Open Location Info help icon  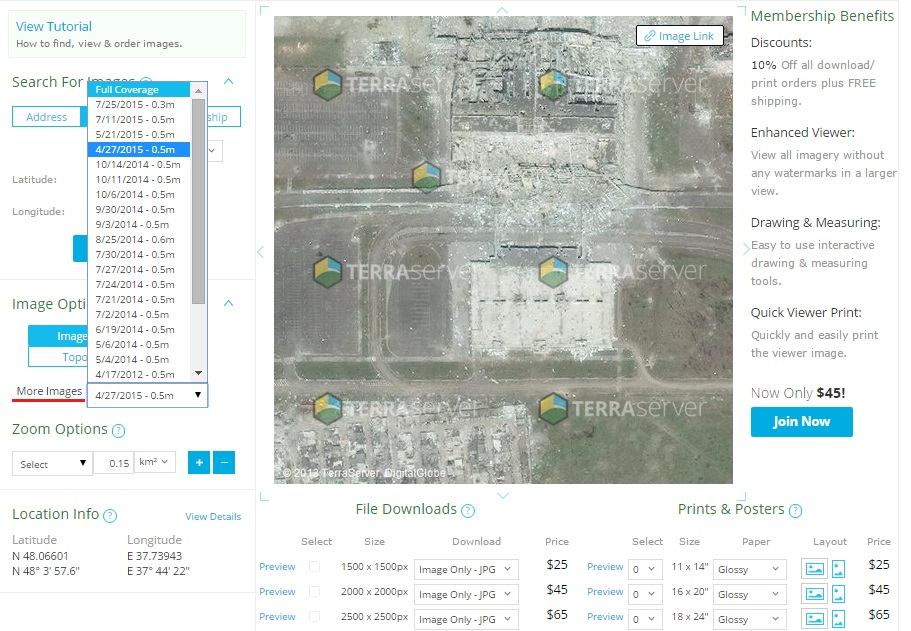pos(110,515)
